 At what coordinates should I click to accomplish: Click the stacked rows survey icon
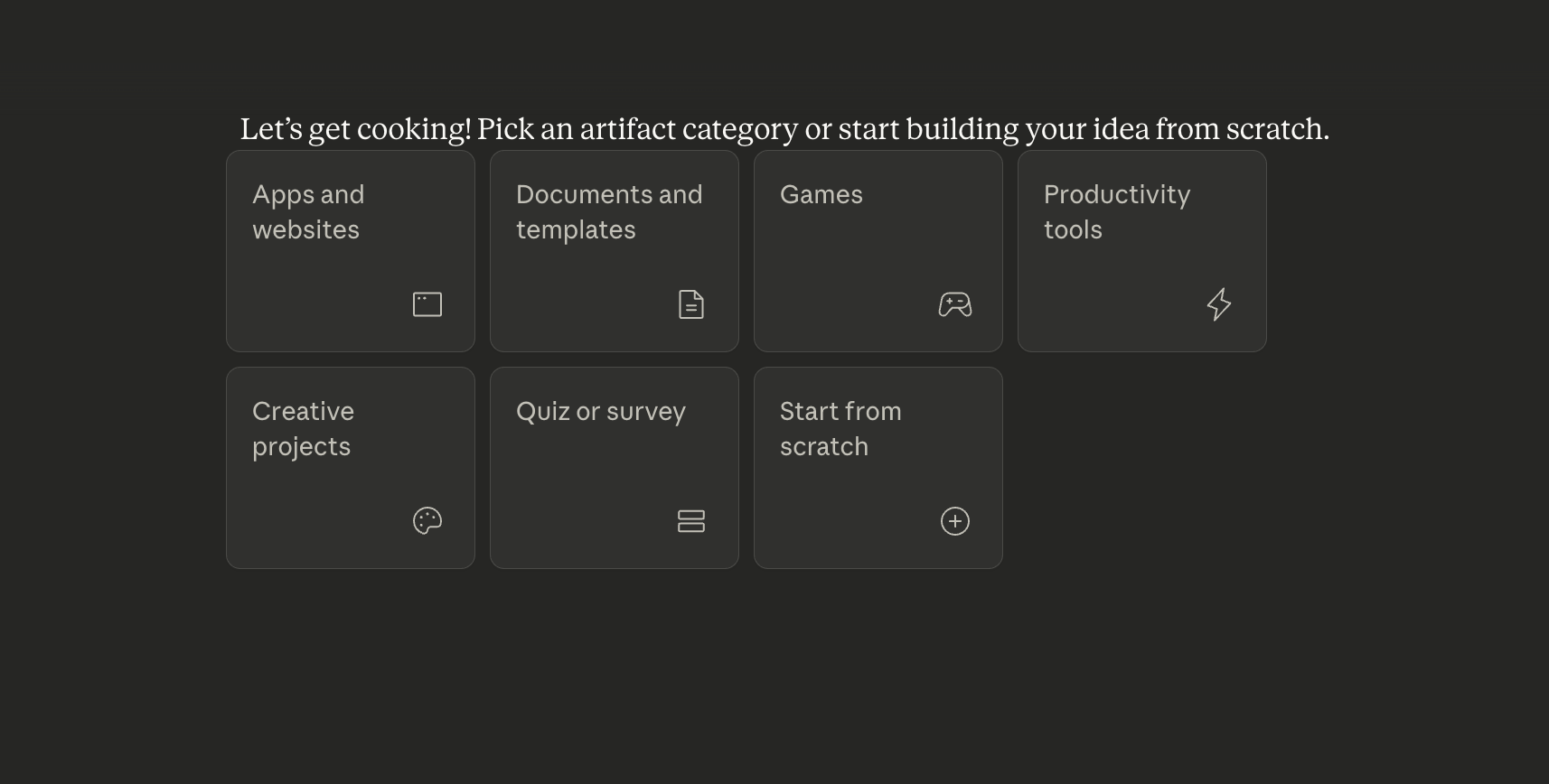pos(691,521)
